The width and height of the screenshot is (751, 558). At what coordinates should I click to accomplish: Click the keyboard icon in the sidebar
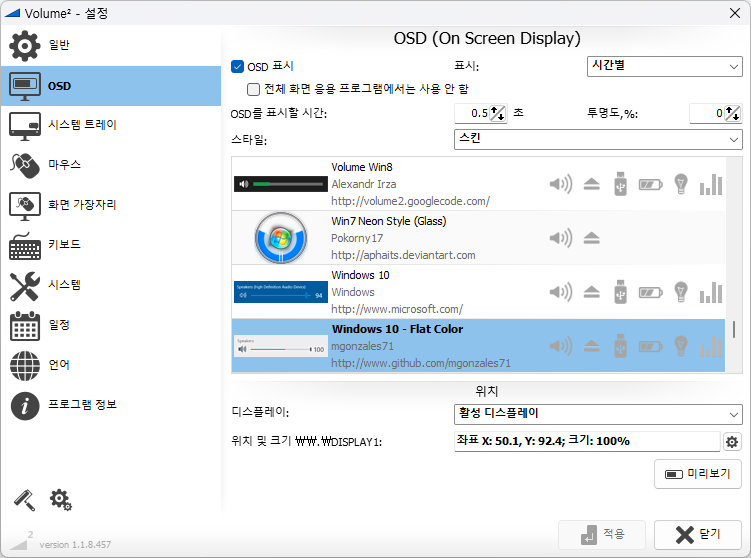tap(24, 246)
